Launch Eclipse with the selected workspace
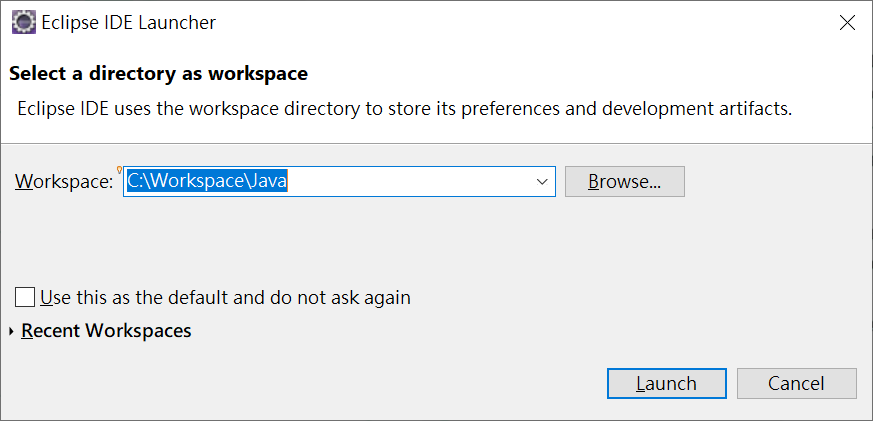The height and width of the screenshot is (421, 873). pos(666,383)
